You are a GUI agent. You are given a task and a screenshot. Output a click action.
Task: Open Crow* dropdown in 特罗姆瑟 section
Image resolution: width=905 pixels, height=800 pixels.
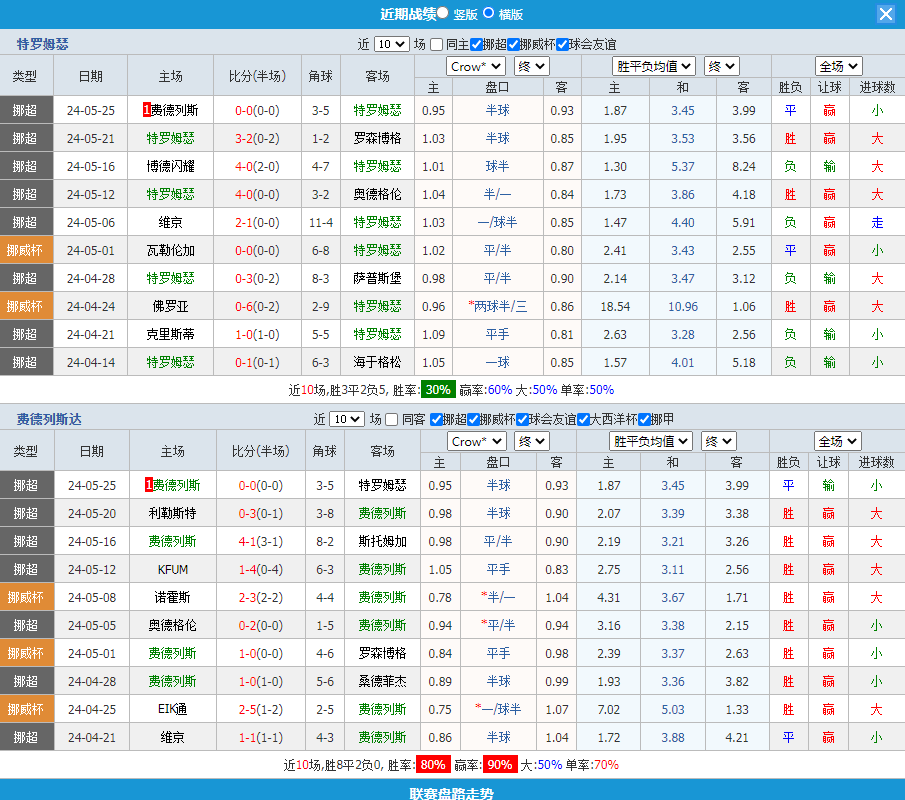click(476, 66)
